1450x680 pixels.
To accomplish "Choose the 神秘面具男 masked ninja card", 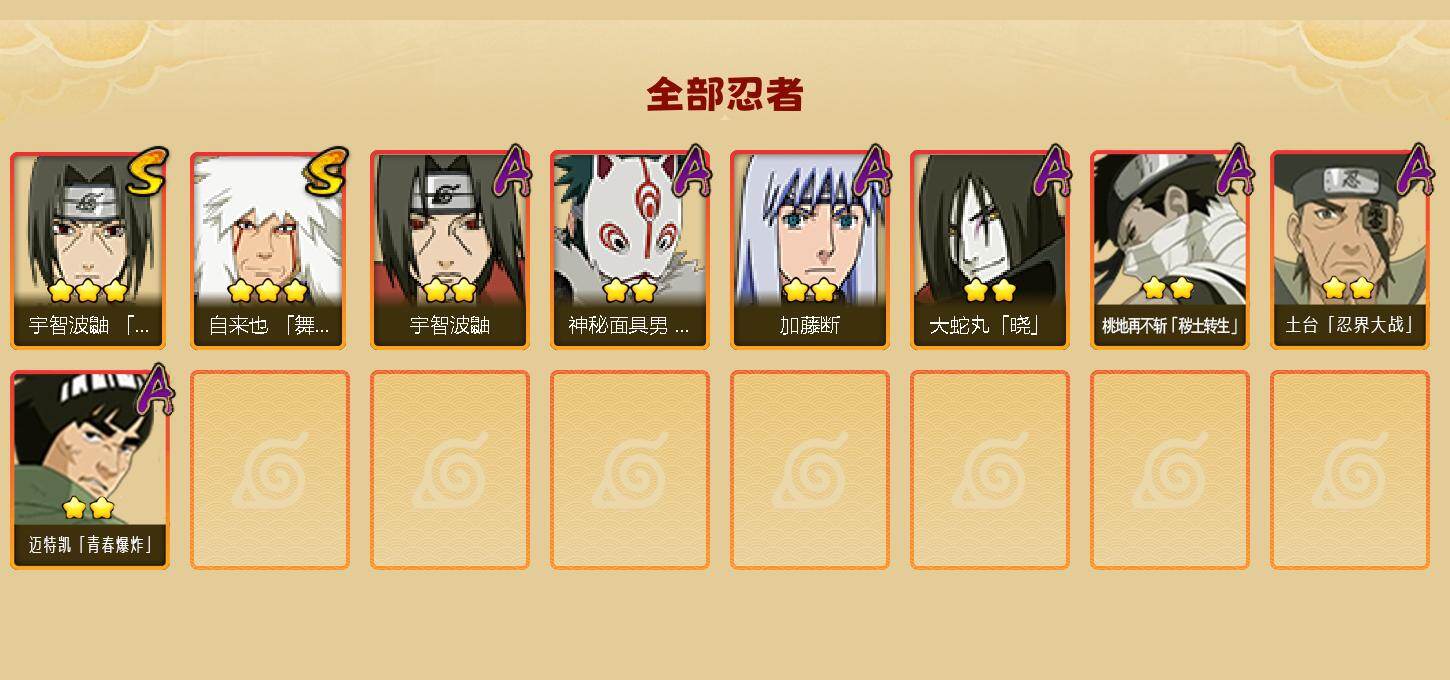I will [x=629, y=250].
